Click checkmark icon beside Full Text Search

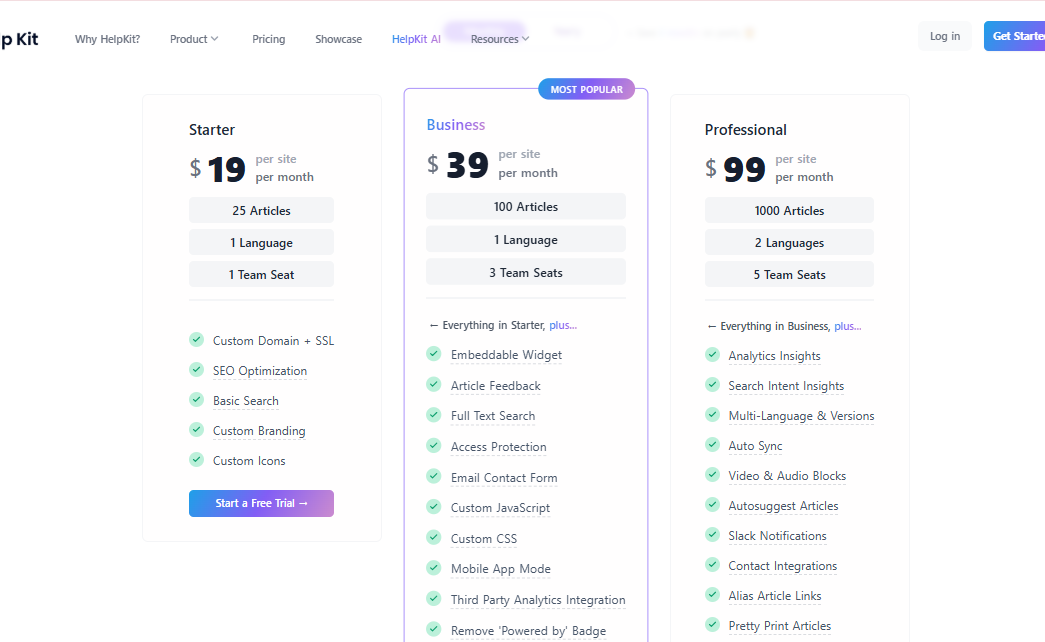[434, 415]
